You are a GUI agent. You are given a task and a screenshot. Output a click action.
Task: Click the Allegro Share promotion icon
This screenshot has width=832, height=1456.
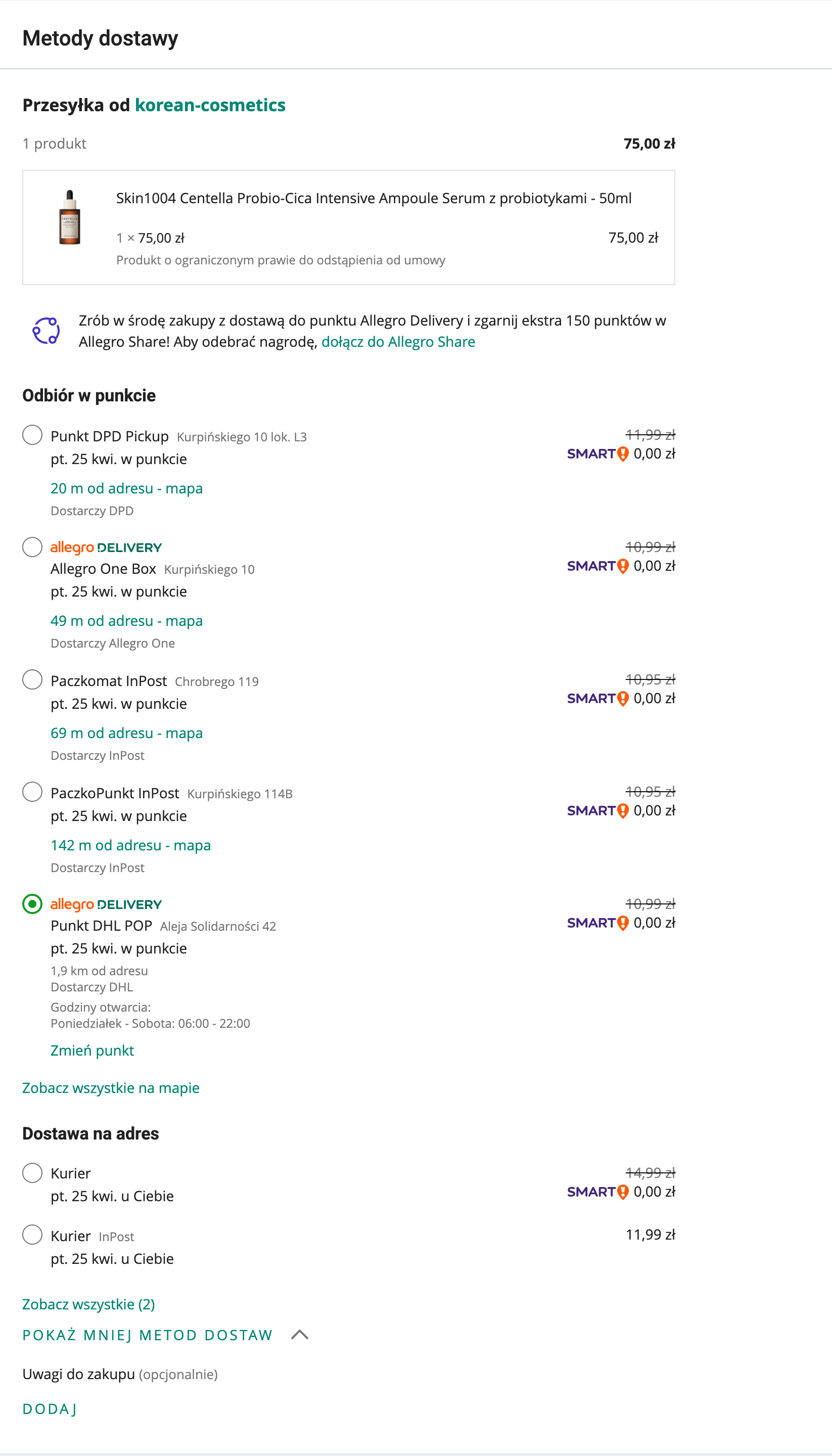[x=45, y=331]
